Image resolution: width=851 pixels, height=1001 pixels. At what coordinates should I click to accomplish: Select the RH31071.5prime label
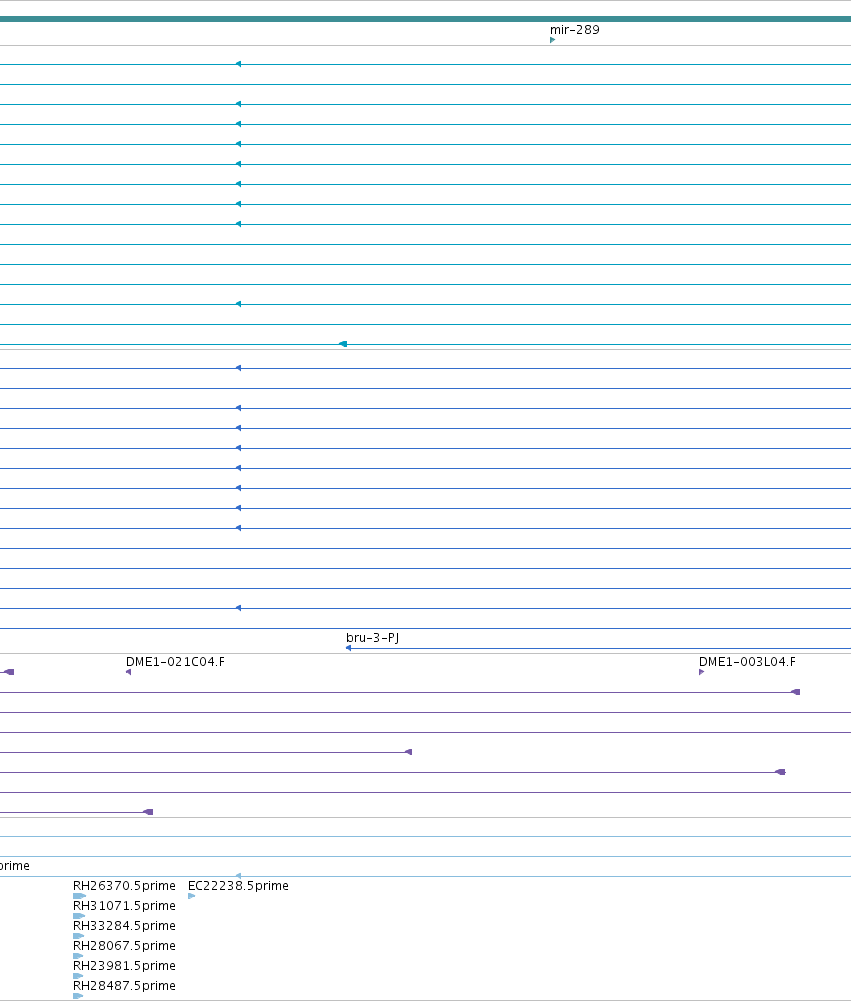124,905
